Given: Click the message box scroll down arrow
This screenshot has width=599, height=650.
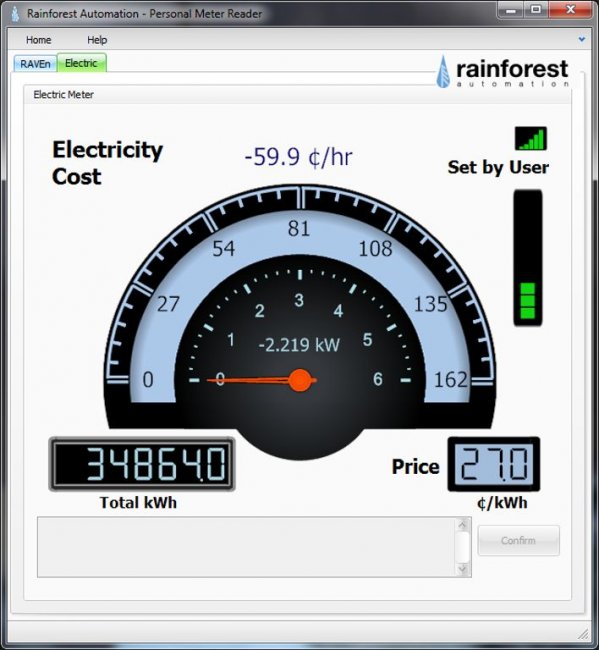Looking at the screenshot, I should pyautogui.click(x=463, y=570).
